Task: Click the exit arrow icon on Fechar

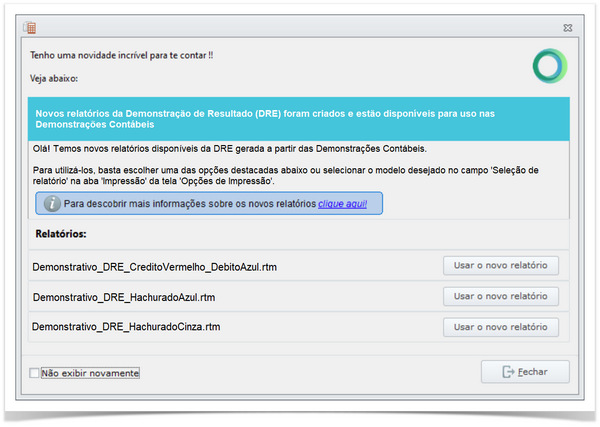Action: click(509, 372)
